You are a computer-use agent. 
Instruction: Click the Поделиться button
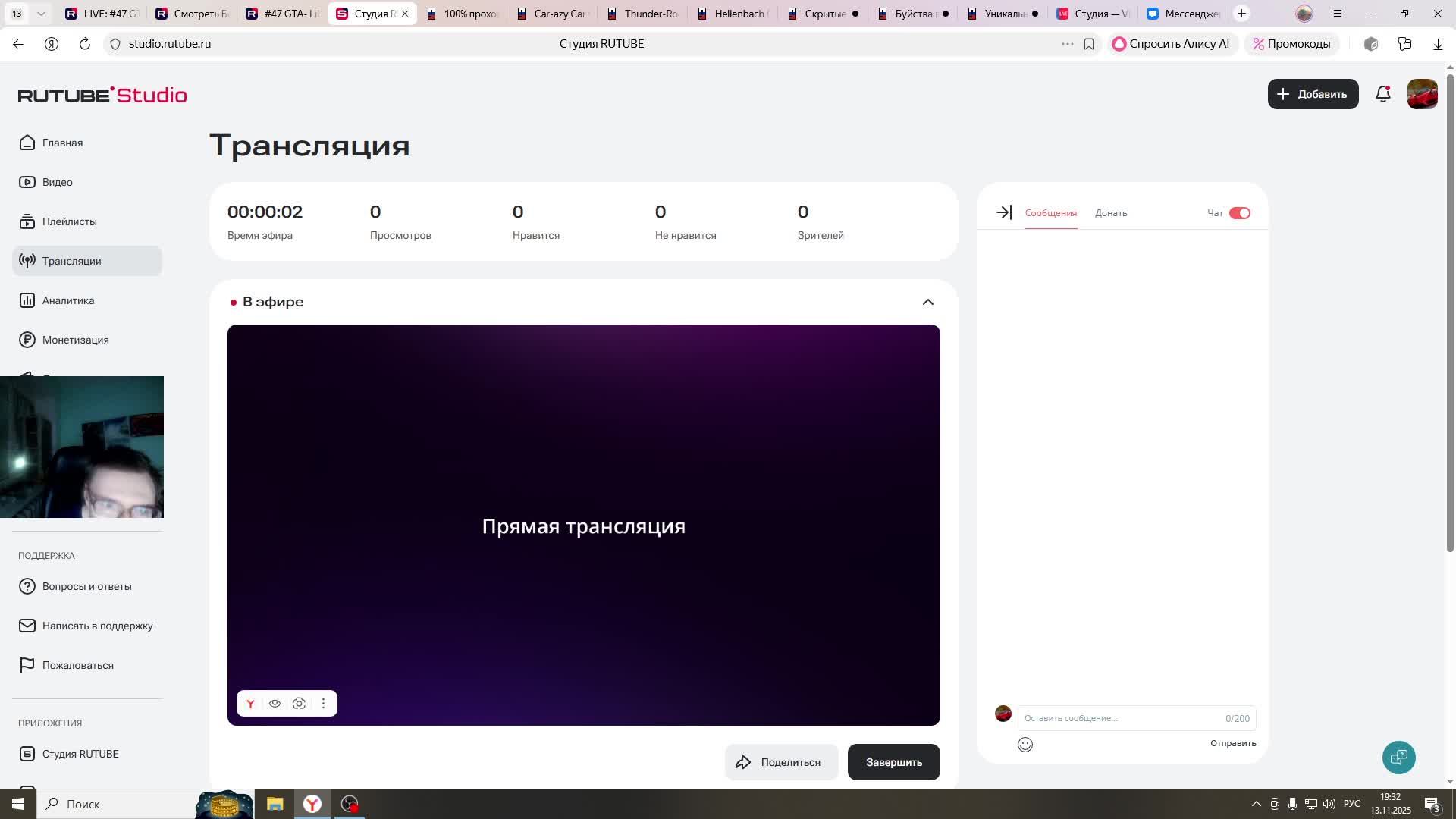781,762
